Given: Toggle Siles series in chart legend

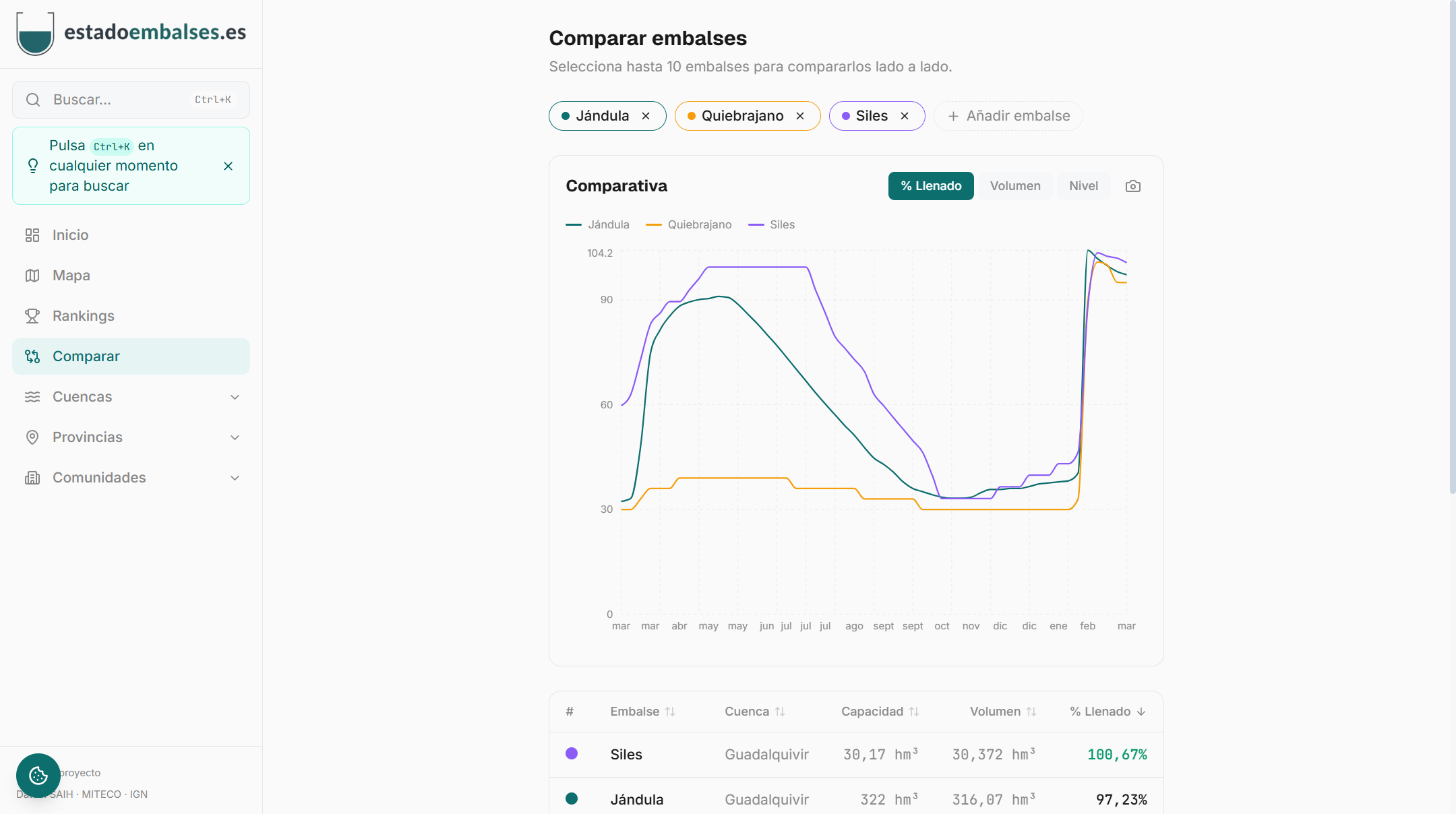Looking at the screenshot, I should click(771, 224).
